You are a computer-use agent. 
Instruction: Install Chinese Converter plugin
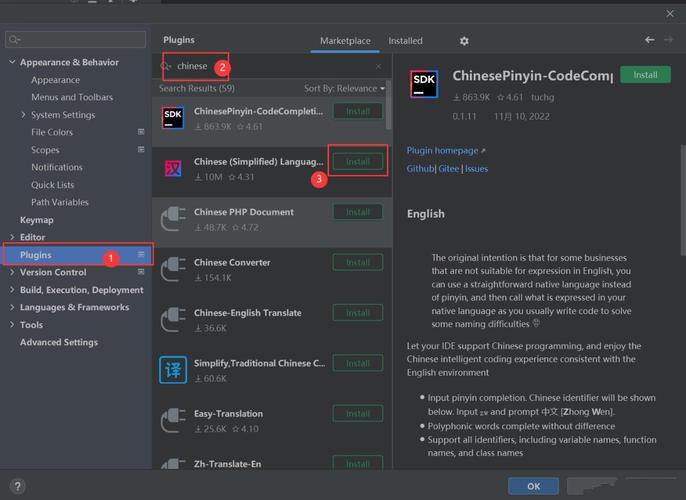(x=358, y=262)
